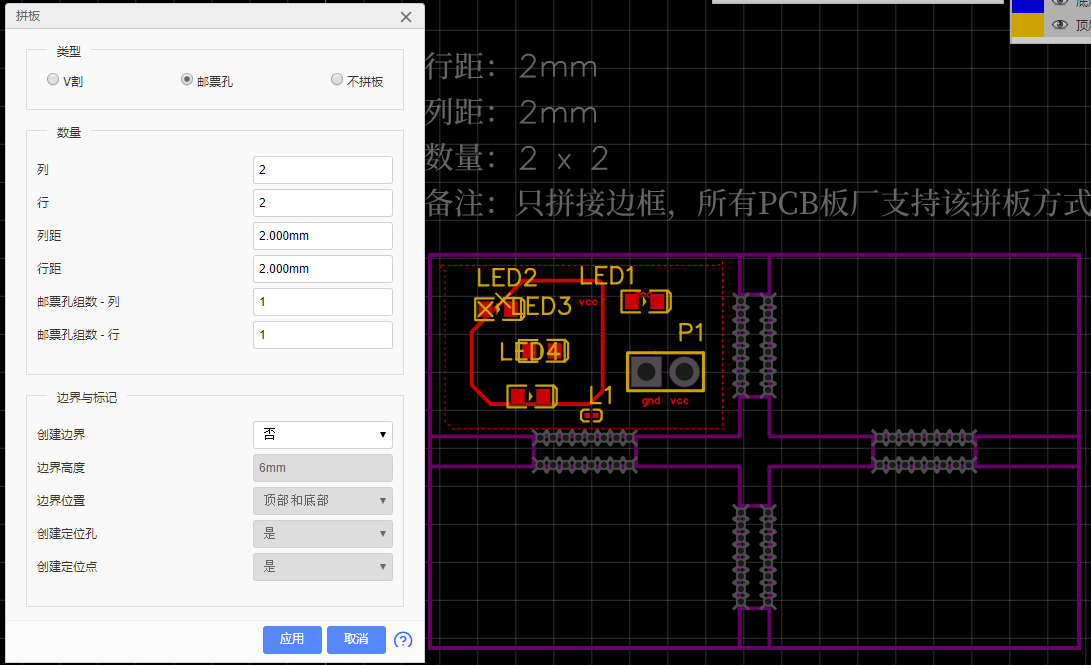Select the P1 header component on canvas

(x=665, y=372)
